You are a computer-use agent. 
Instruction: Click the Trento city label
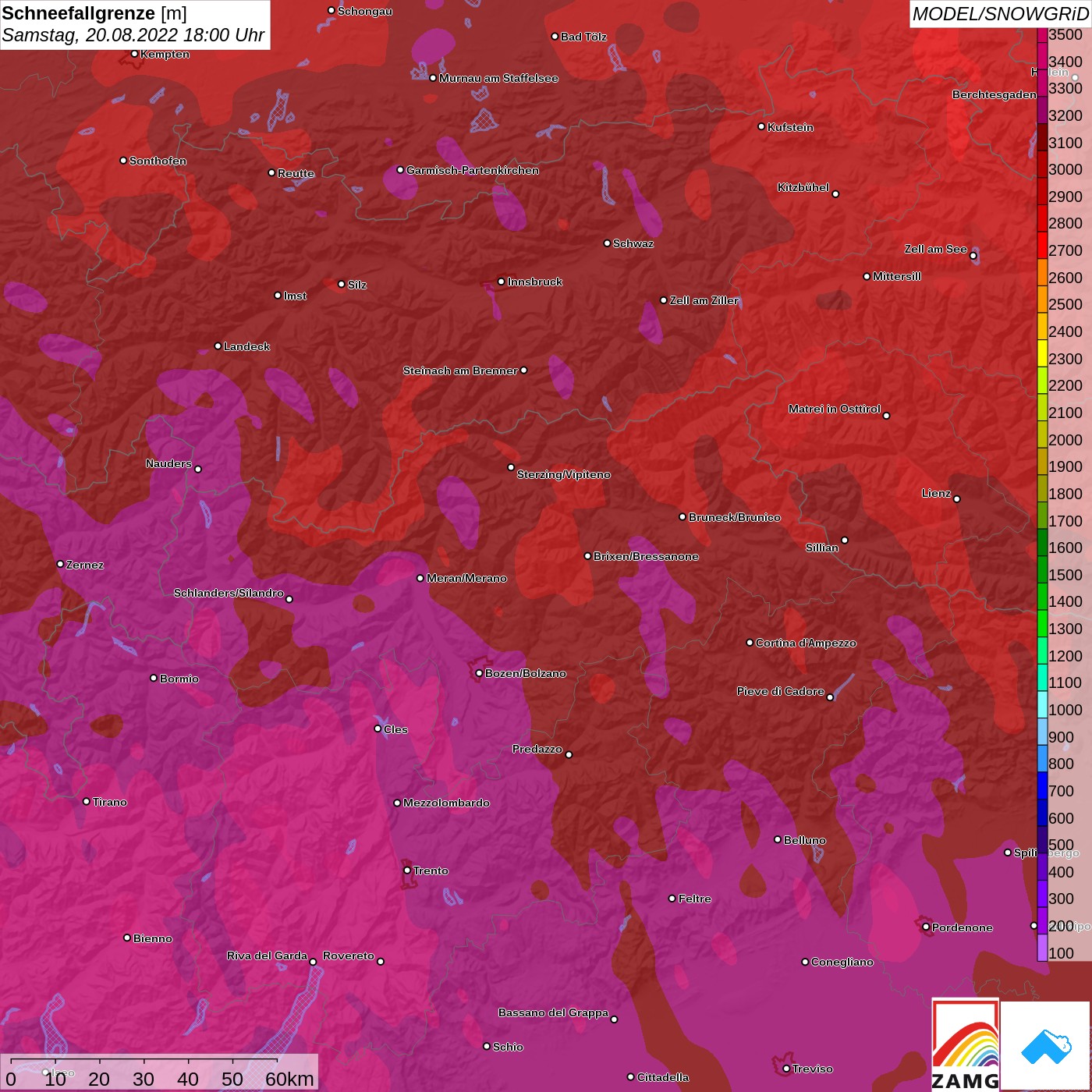click(431, 870)
